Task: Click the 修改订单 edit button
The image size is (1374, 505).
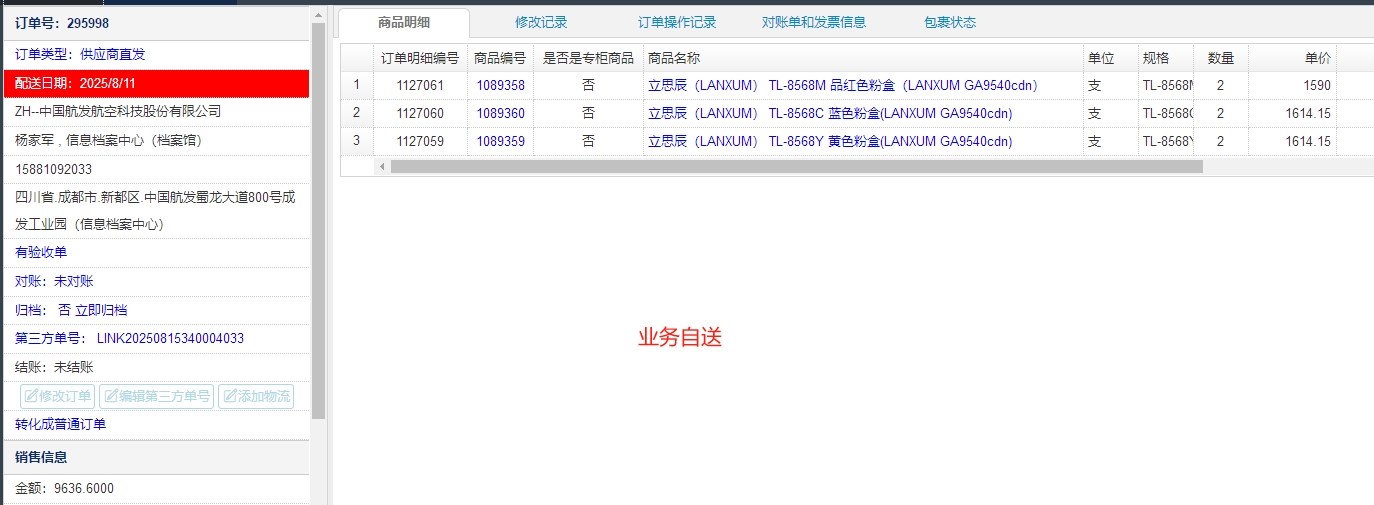Action: (57, 396)
